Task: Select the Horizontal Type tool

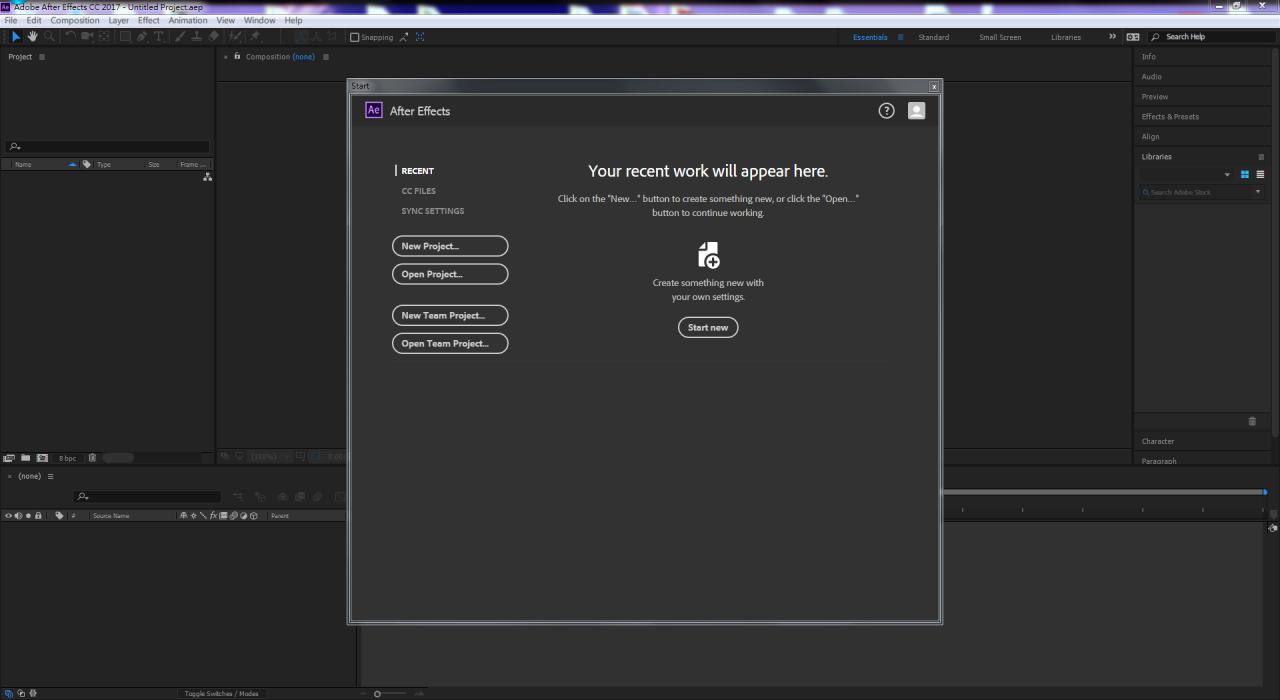Action: coord(158,37)
